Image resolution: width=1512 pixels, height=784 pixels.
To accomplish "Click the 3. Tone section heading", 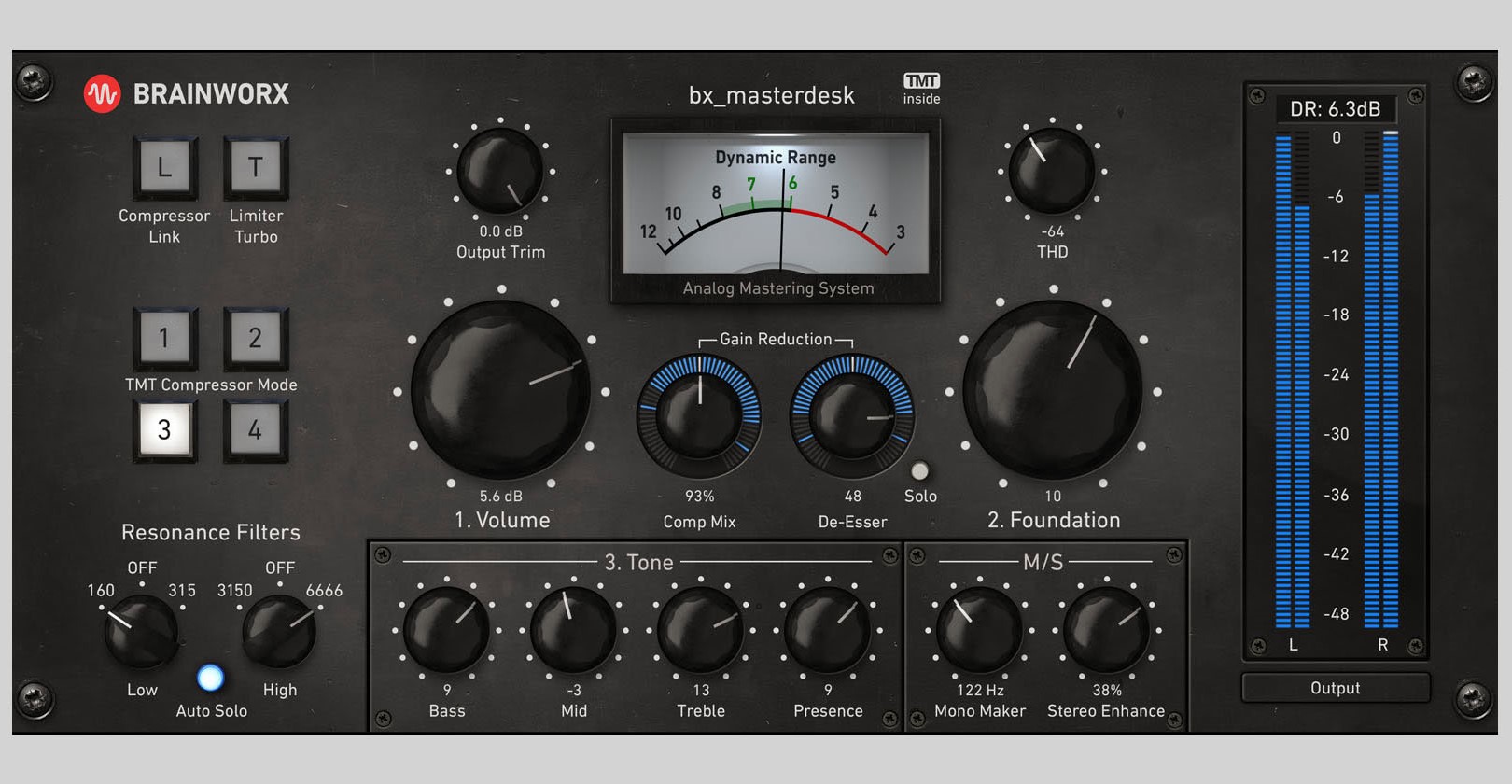I will tap(639, 563).
